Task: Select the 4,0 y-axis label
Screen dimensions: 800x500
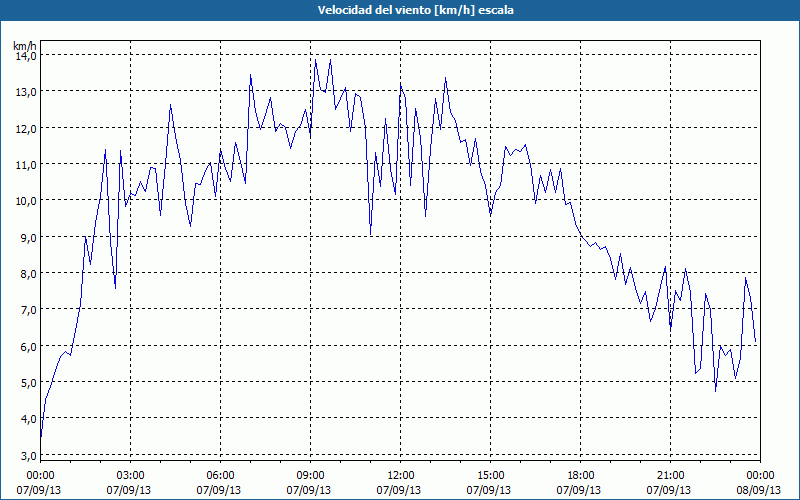Action: 28,419
